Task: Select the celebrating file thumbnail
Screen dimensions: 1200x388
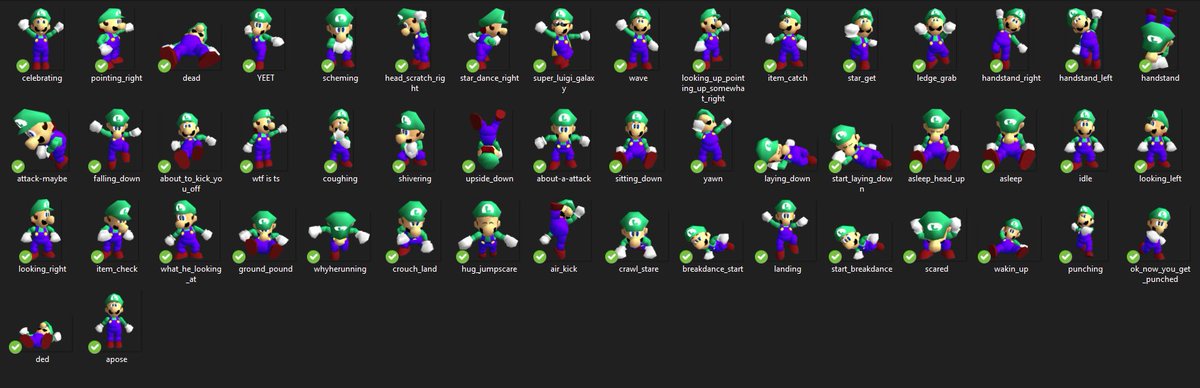Action: point(41,39)
